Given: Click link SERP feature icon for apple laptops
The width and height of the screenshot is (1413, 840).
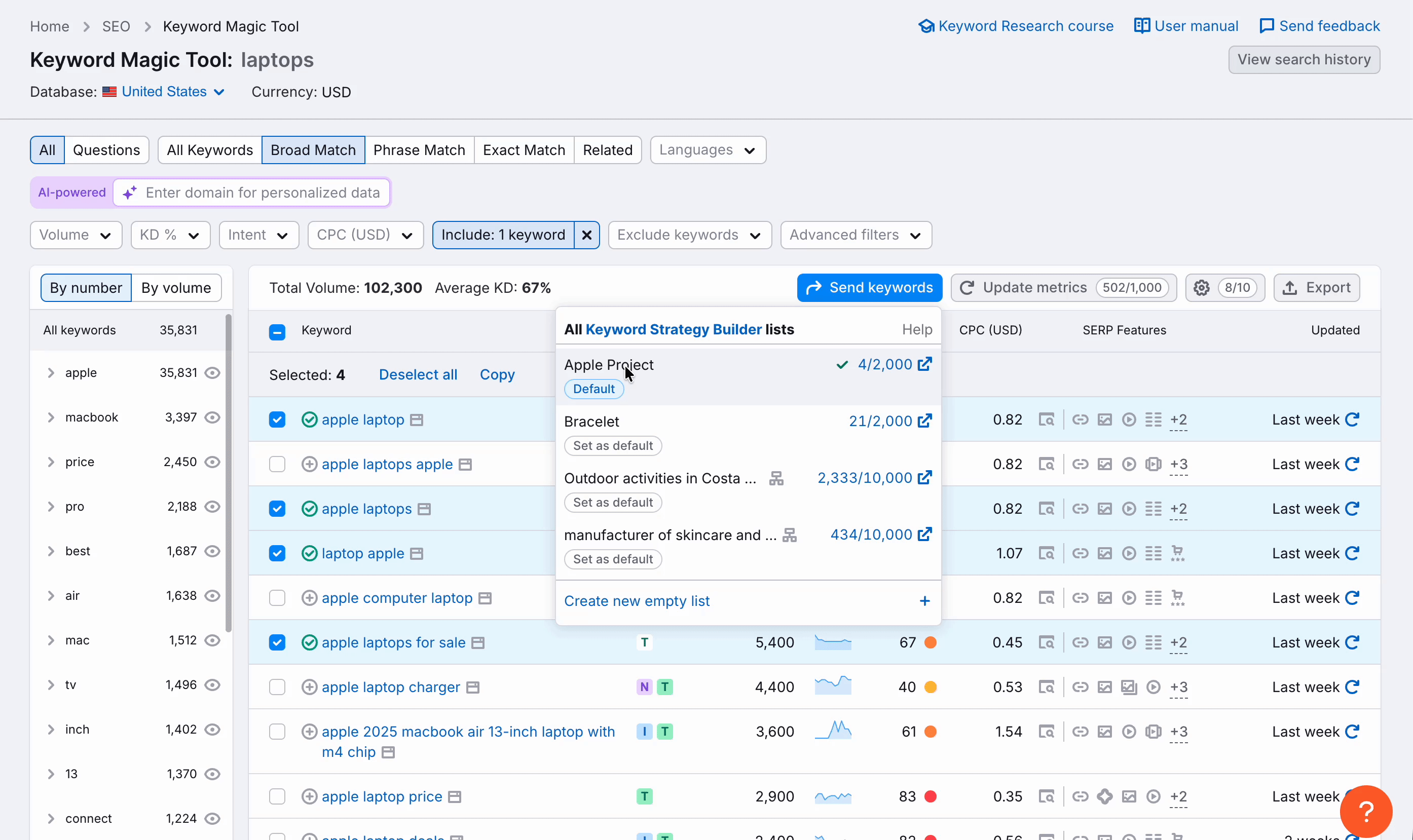Looking at the screenshot, I should [x=1080, y=508].
